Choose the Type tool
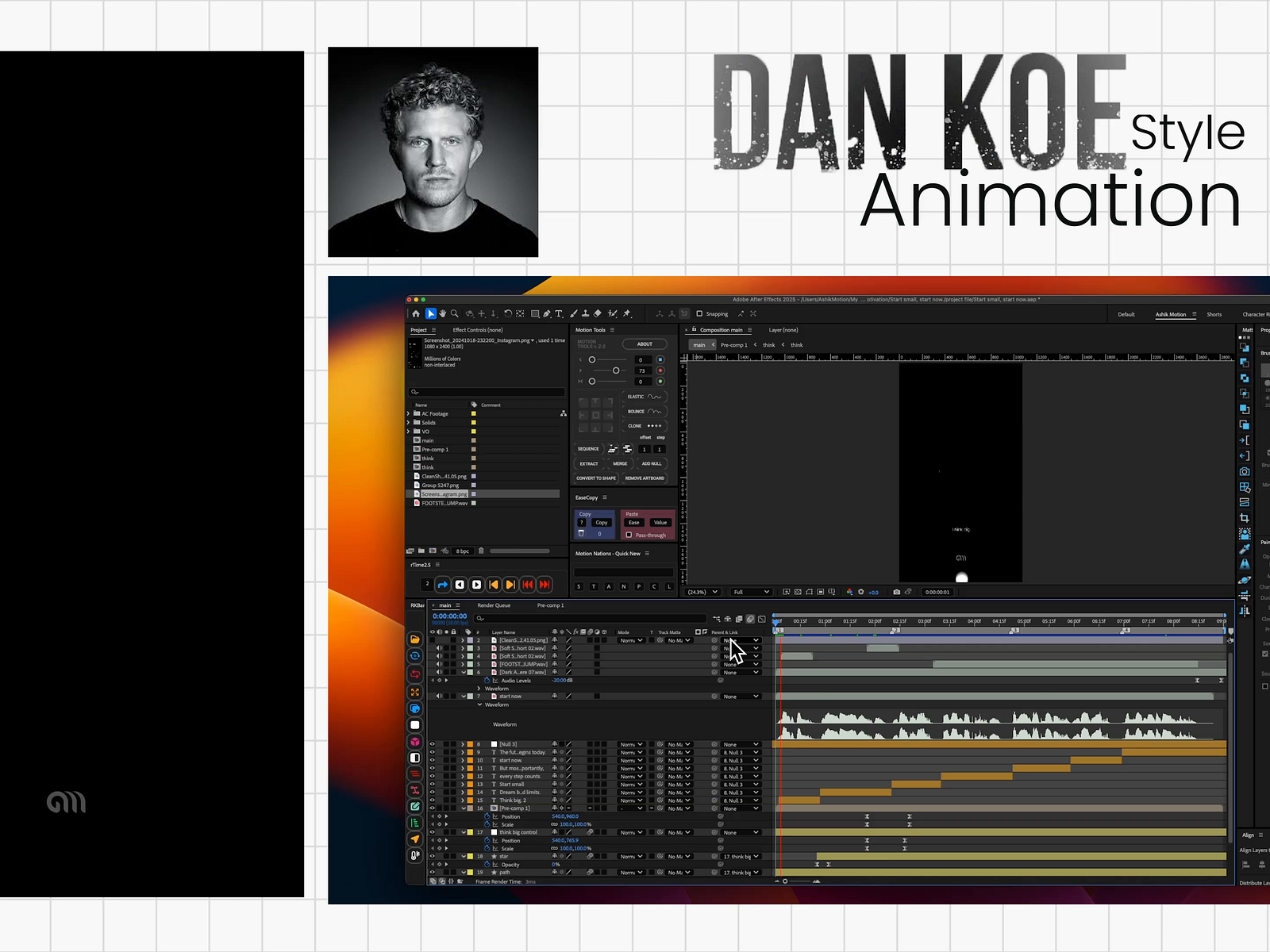 click(x=560, y=314)
